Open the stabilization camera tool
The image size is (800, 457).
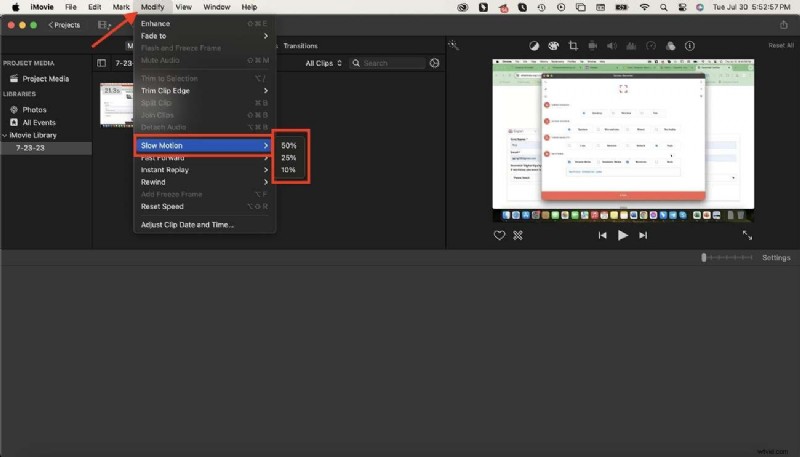pos(592,46)
